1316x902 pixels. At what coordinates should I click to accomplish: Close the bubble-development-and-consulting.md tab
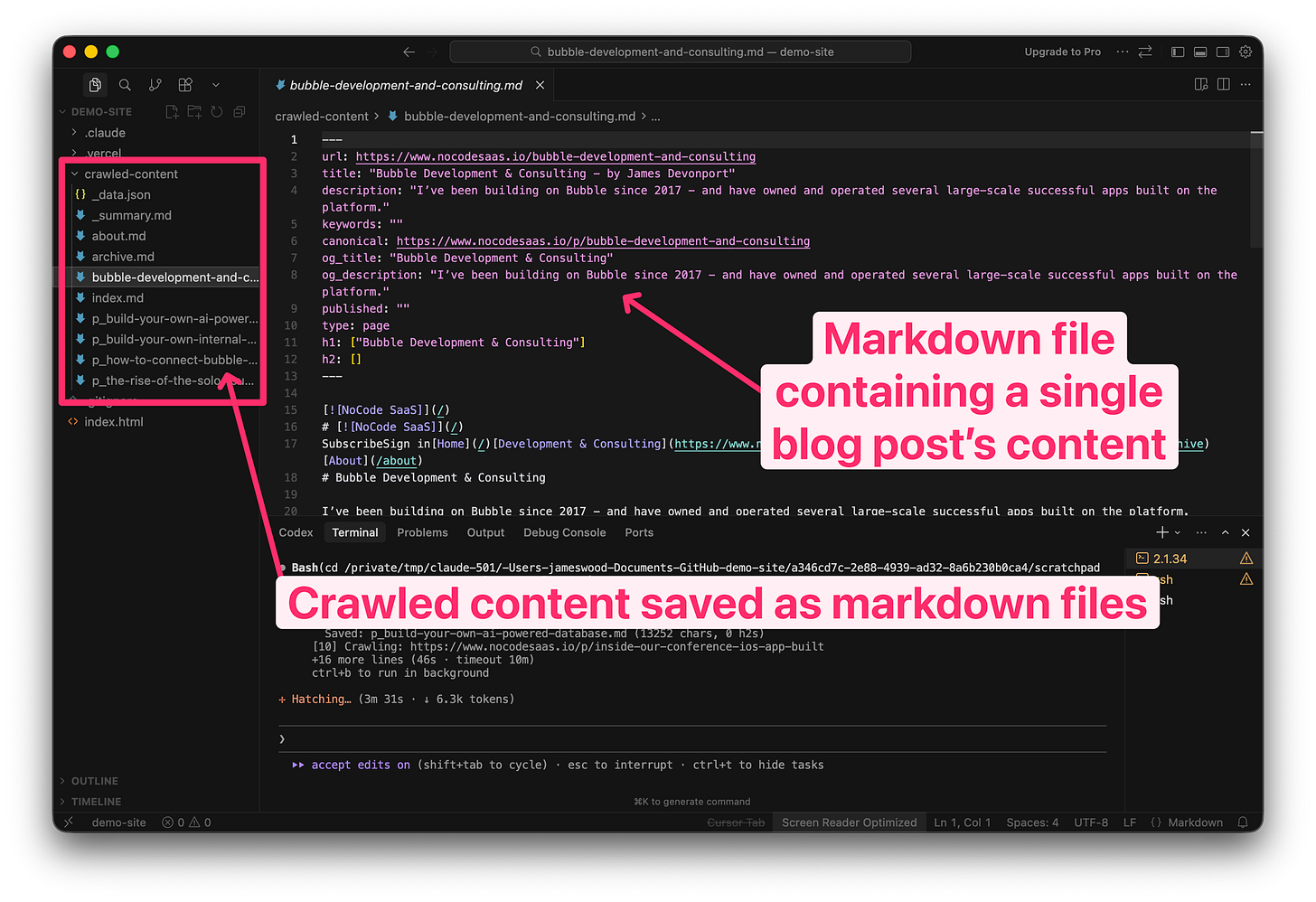pos(540,85)
